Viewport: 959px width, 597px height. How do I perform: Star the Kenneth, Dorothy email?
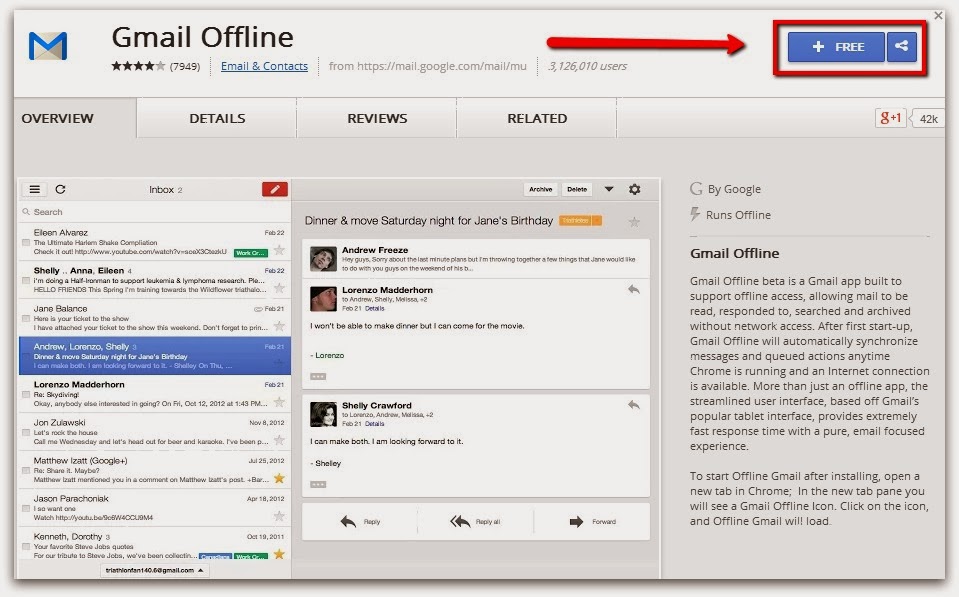click(x=279, y=554)
